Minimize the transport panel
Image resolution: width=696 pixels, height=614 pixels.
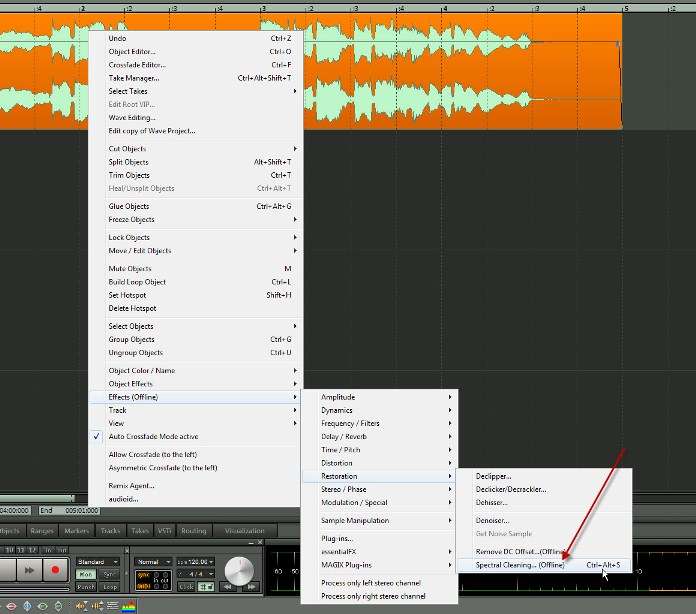click(251, 542)
